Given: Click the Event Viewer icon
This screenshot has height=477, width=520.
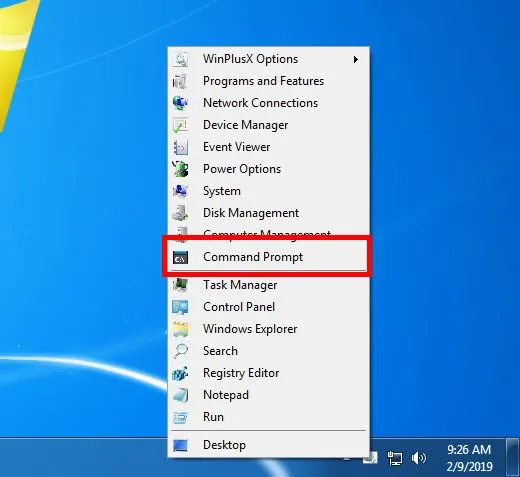Looking at the screenshot, I should pos(180,147).
